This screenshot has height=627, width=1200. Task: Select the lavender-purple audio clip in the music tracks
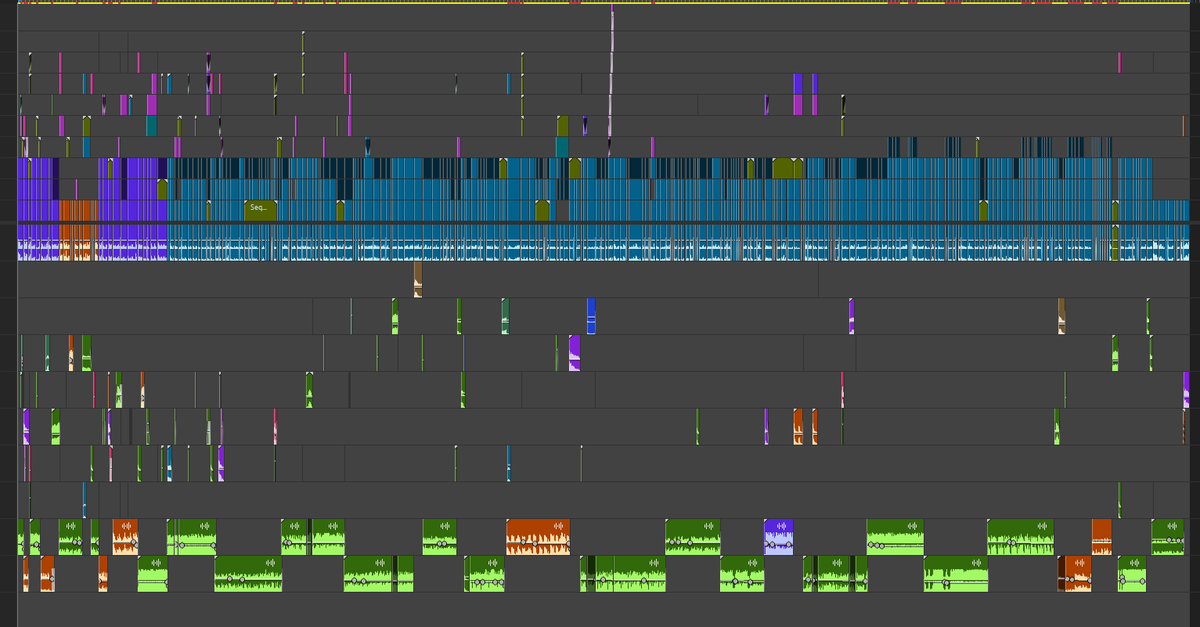[x=778, y=537]
